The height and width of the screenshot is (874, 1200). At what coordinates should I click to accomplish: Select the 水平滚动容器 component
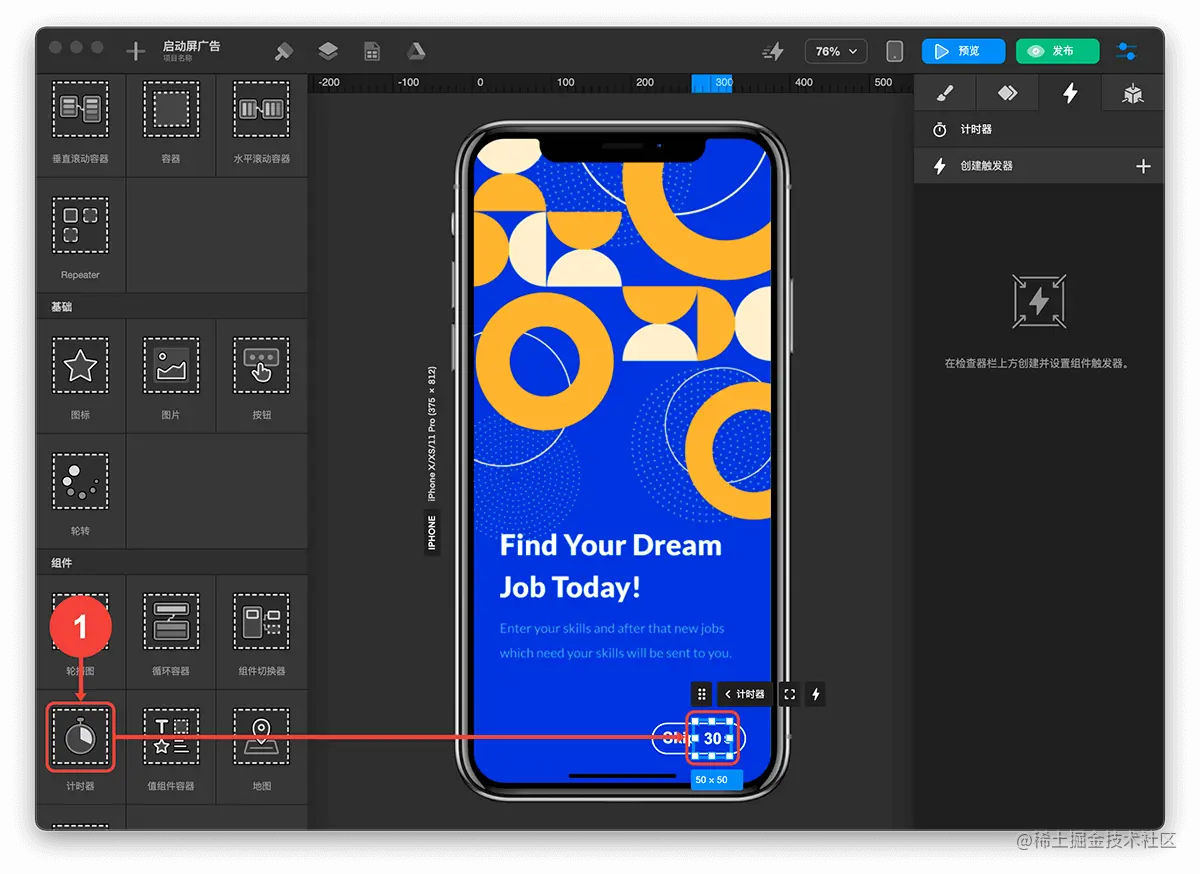tap(261, 121)
